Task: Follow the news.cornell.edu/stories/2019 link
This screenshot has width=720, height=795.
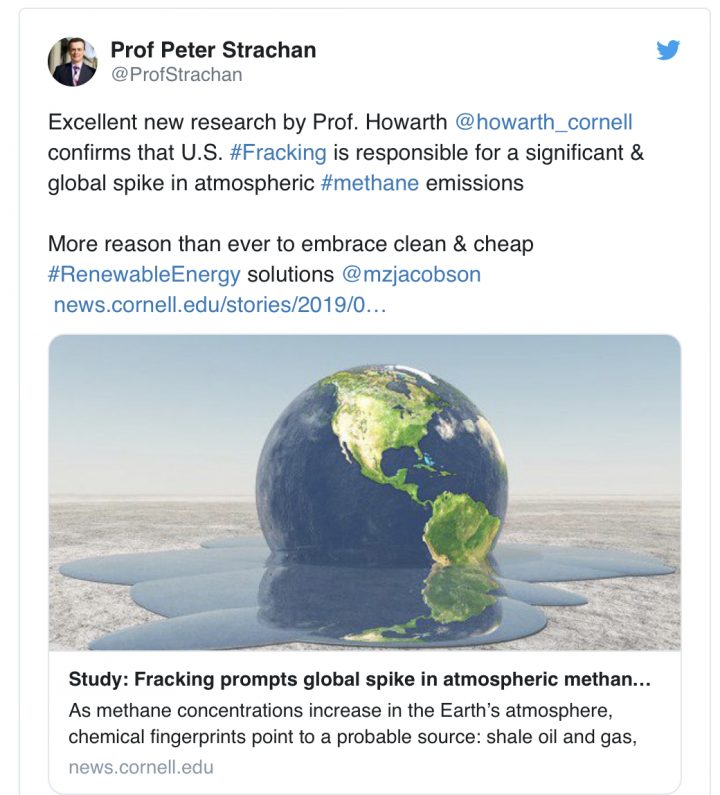Action: pos(219,305)
